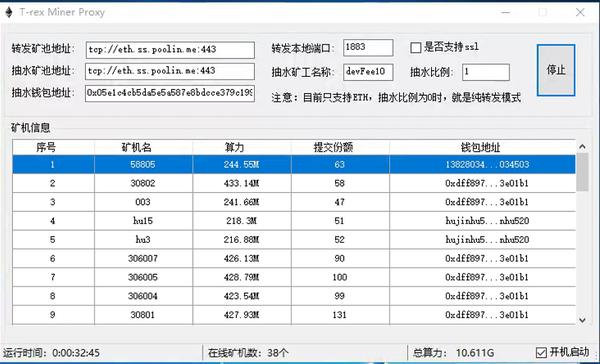Click hashrate value 423.54M
Image resolution: width=600 pixels, height=364 pixels.
[241, 296]
